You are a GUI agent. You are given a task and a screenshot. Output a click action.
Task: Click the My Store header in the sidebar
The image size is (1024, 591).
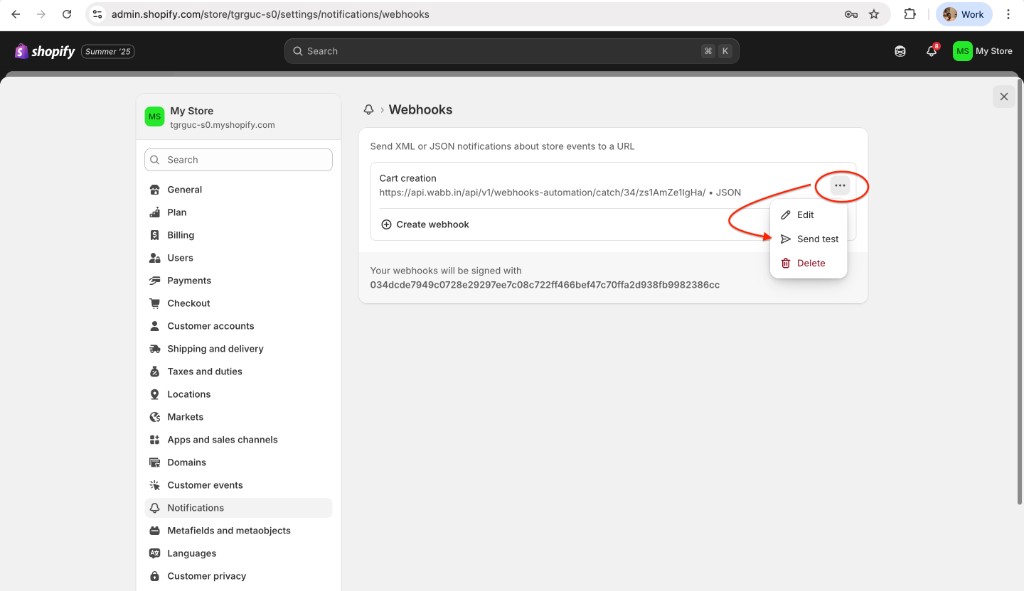point(238,117)
